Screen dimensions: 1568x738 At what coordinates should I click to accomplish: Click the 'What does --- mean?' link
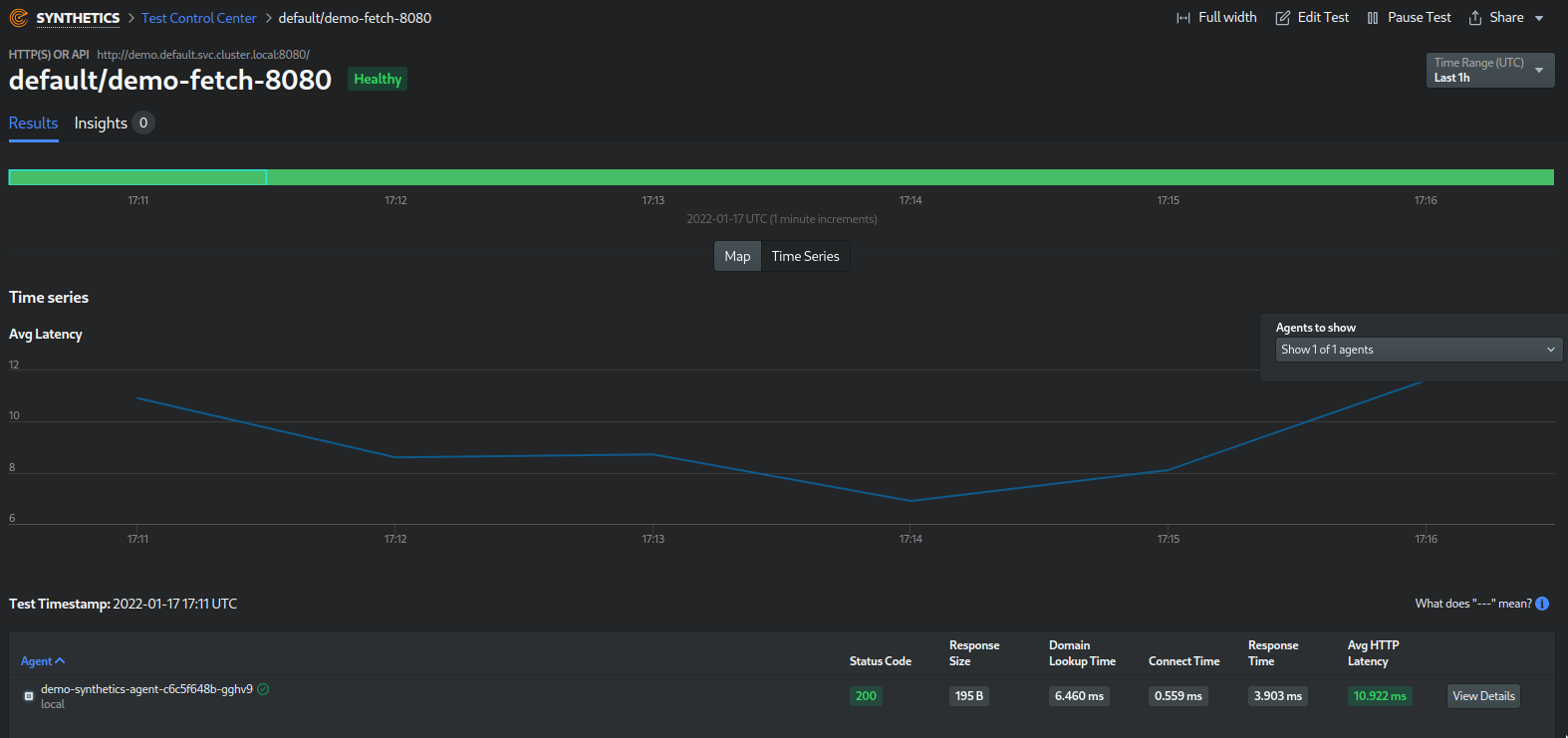click(1473, 604)
